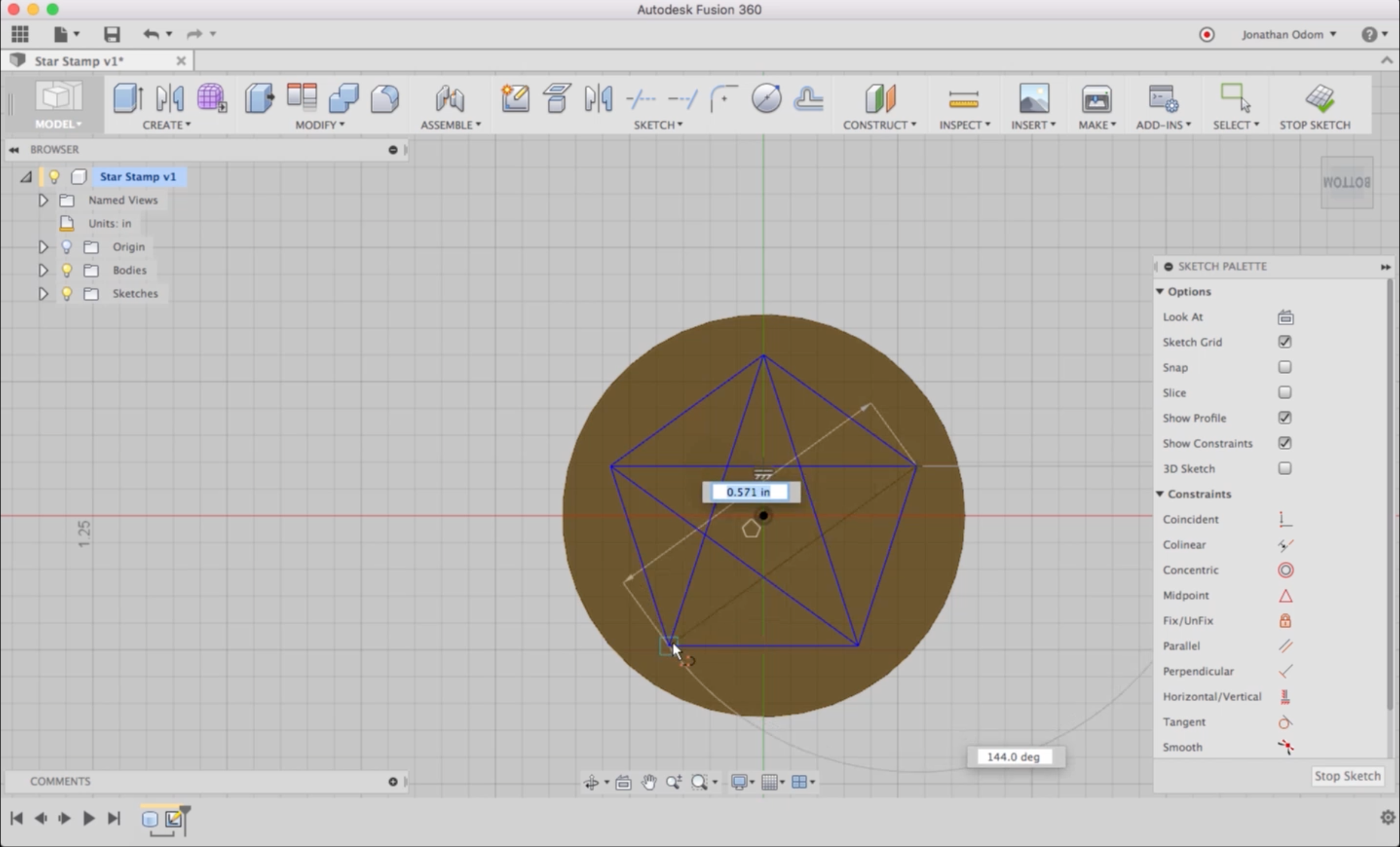The height and width of the screenshot is (847, 1400).
Task: Select the Concentric constraint icon
Action: [x=1285, y=570]
